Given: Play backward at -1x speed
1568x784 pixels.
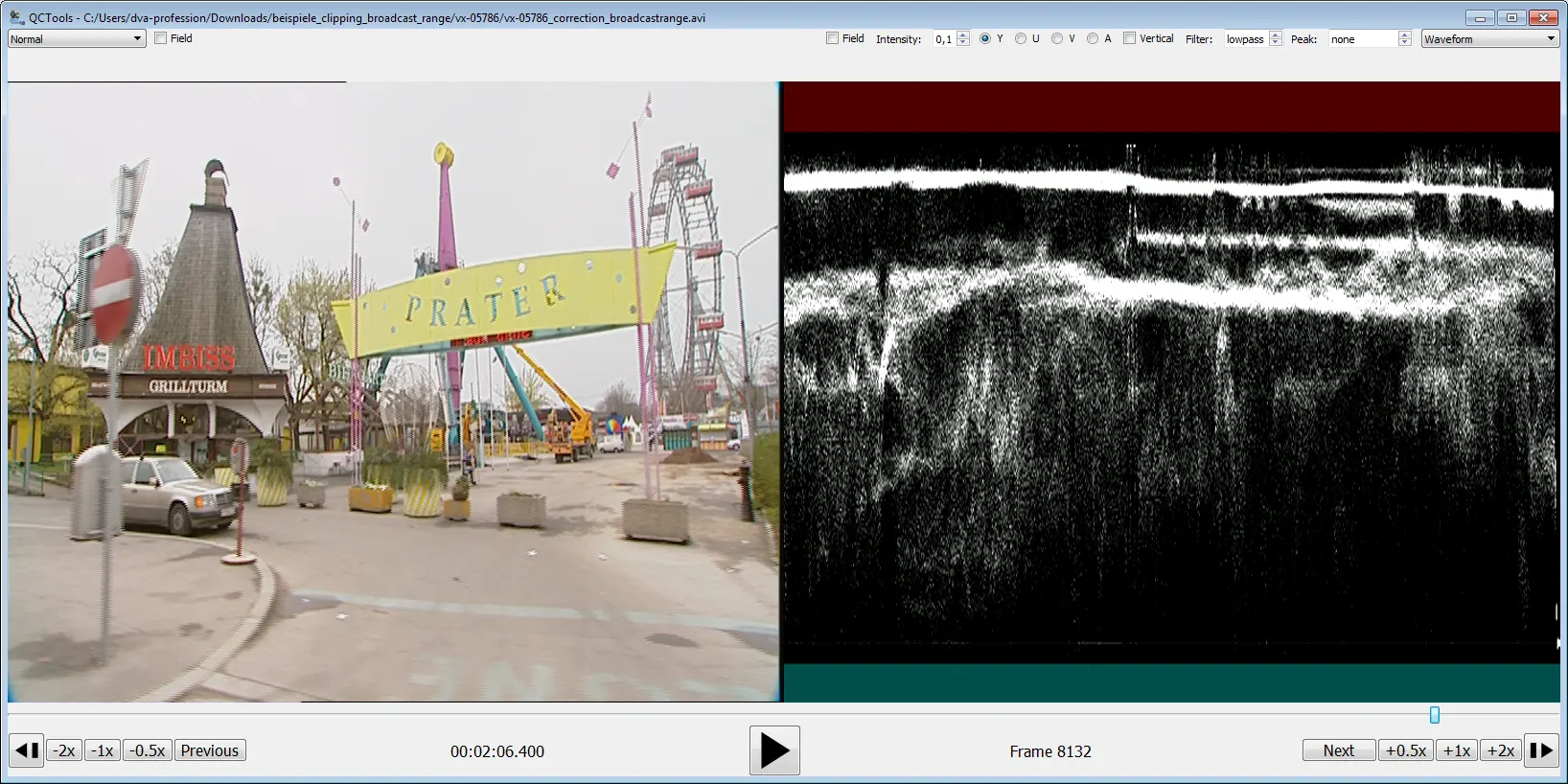Looking at the screenshot, I should (103, 750).
